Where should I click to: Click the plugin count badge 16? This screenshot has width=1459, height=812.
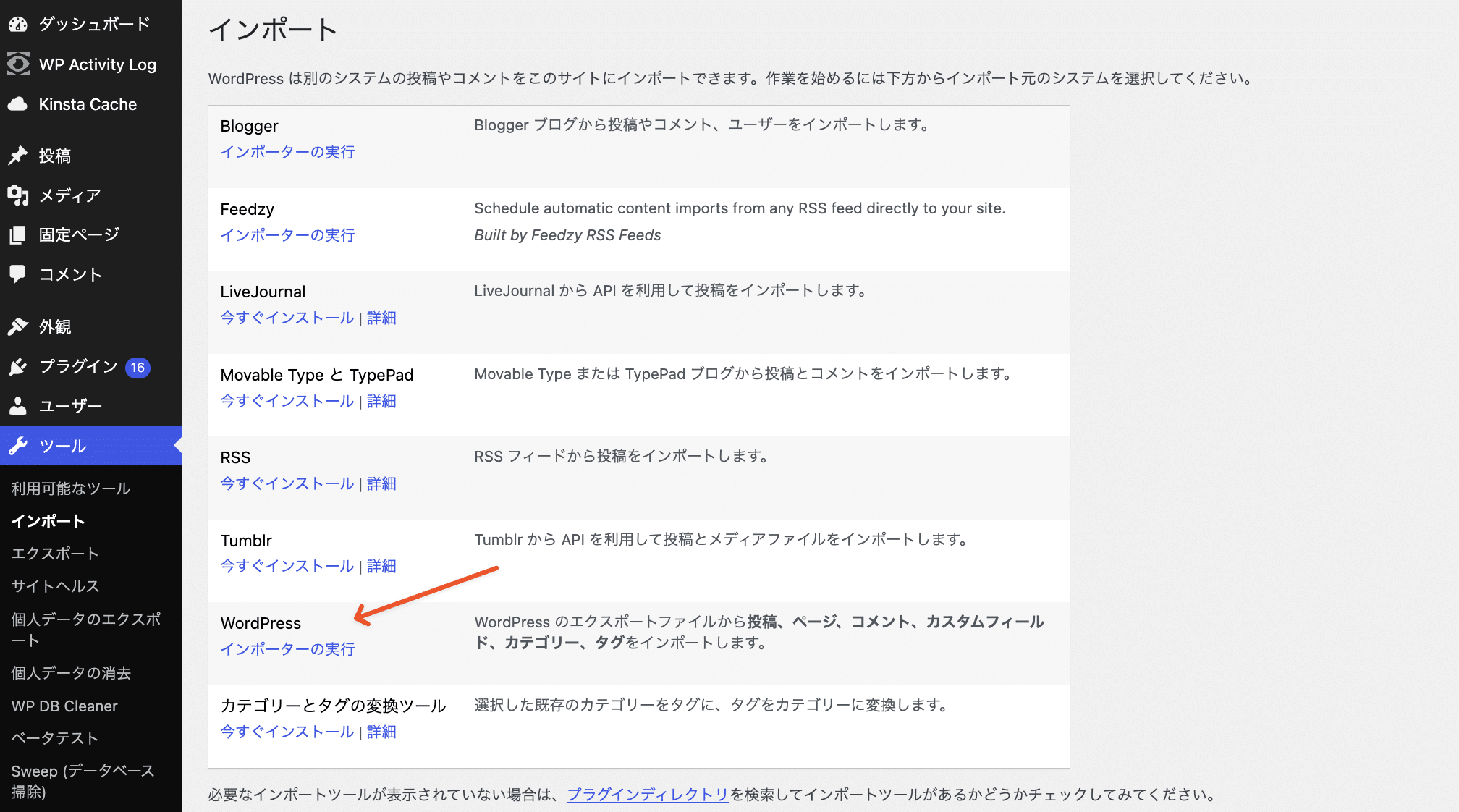137,366
